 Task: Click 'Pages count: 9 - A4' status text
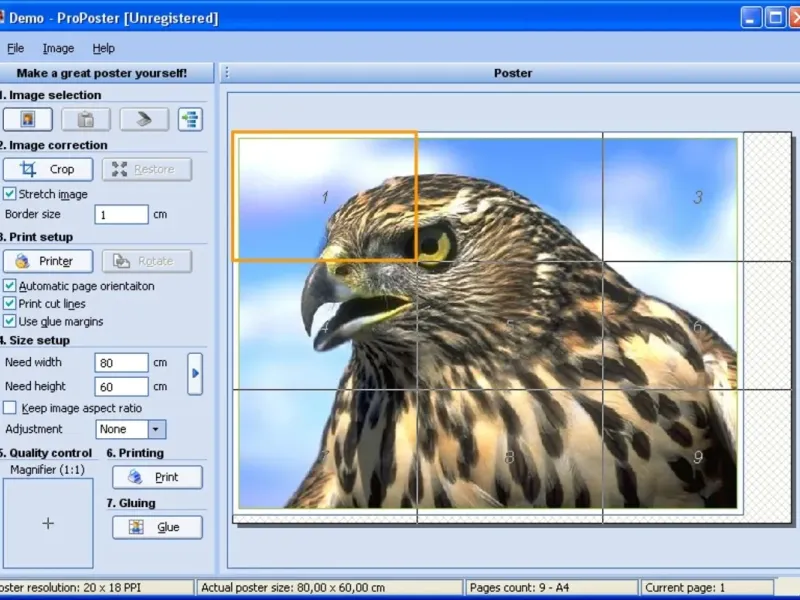[x=519, y=588]
